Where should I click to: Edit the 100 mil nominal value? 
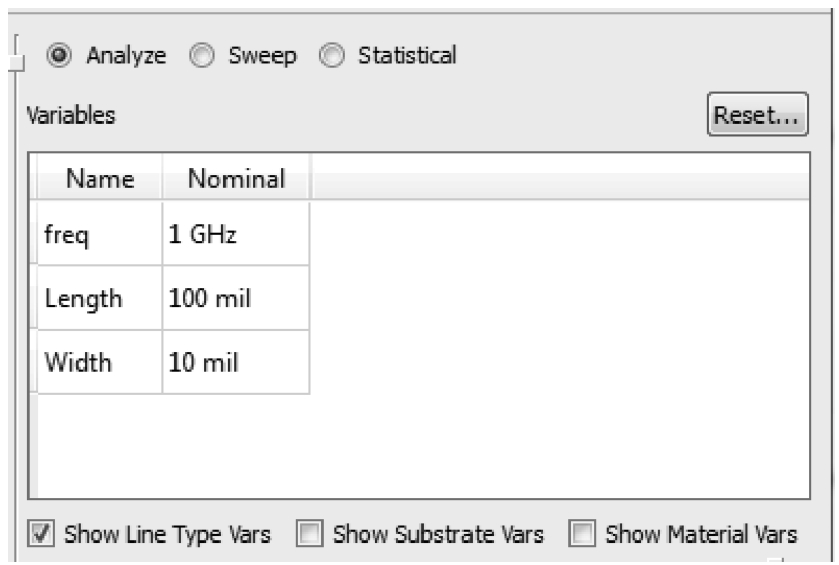(236, 298)
